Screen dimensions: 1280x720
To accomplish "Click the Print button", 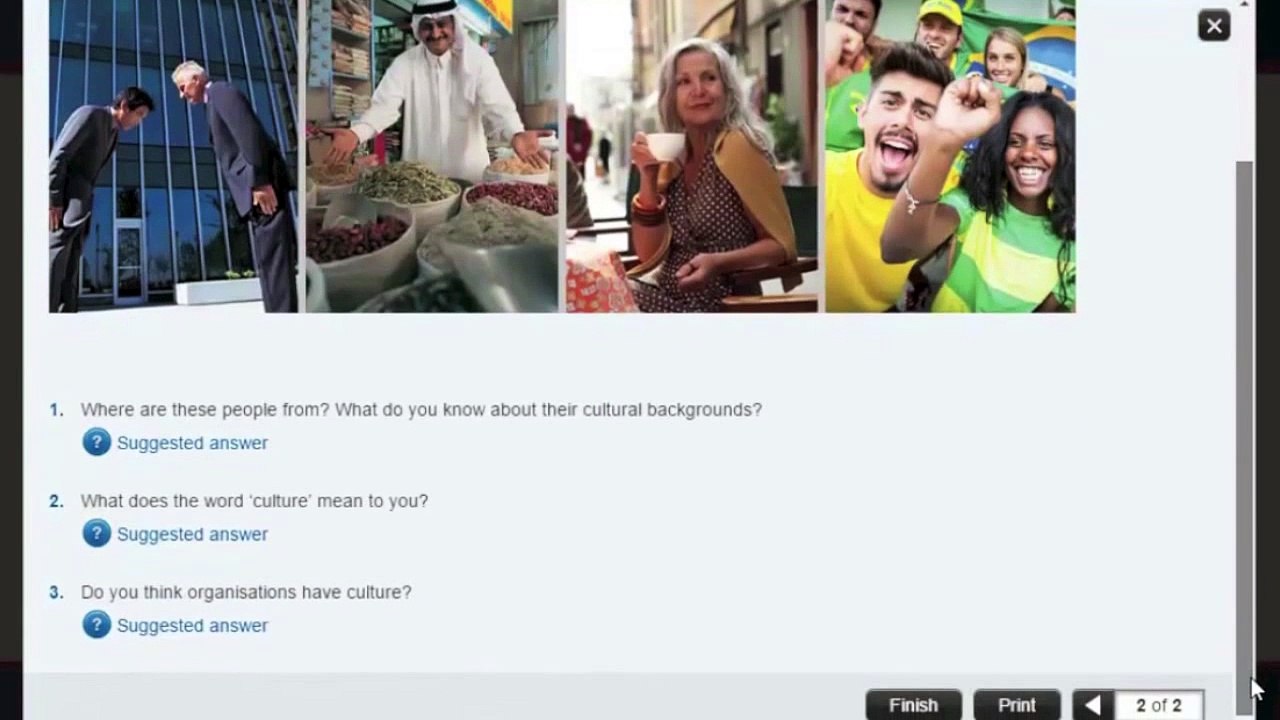I will click(1017, 705).
